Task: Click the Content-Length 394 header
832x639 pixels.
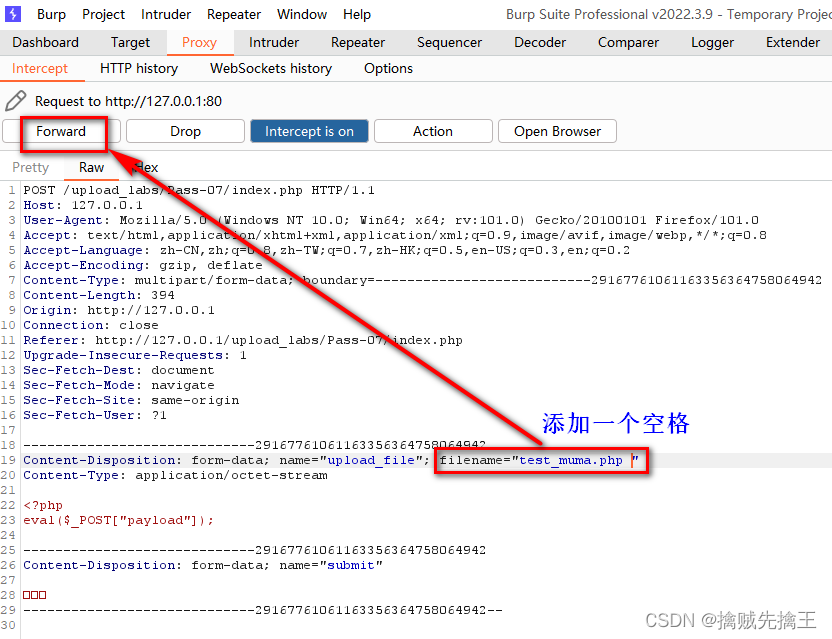Action: pos(99,295)
